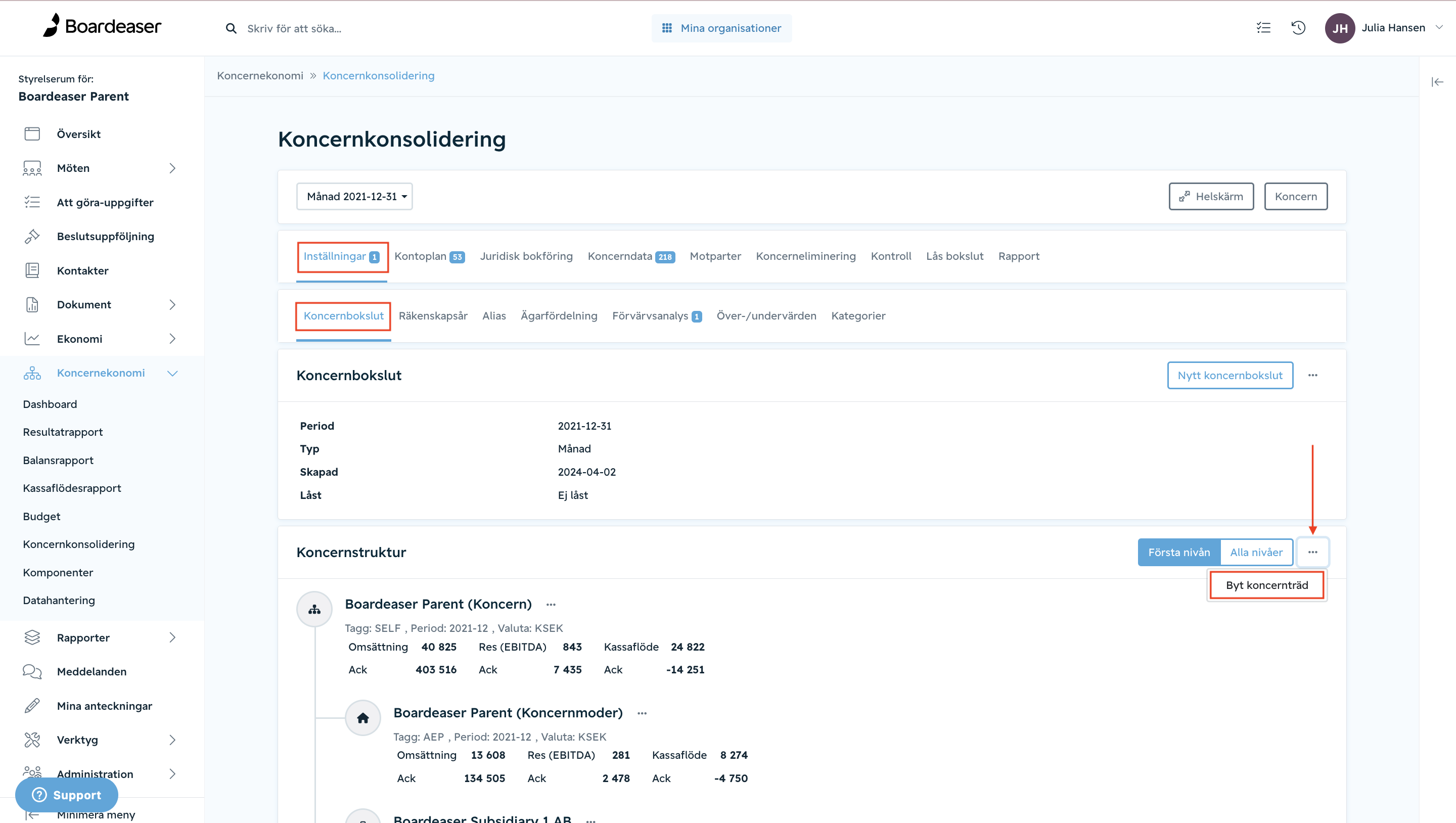
Task: Click the Koncernmoder house node icon
Action: coord(363,718)
